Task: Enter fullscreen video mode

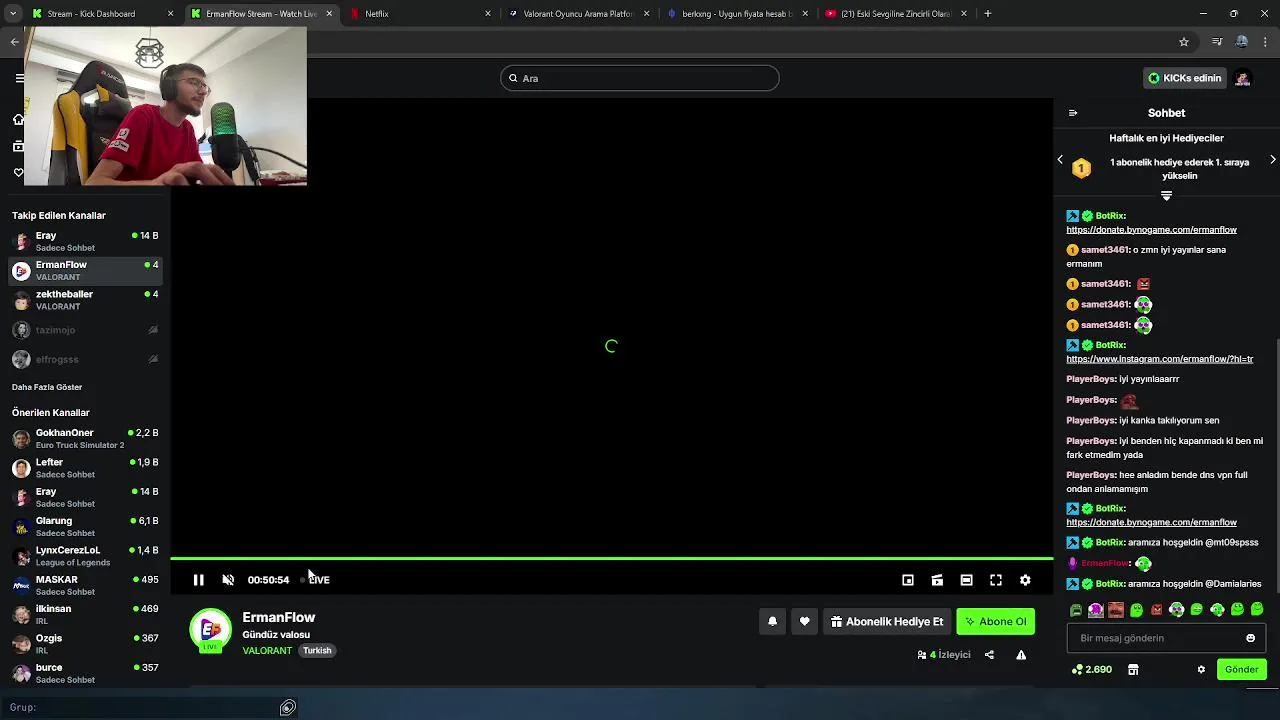Action: tap(996, 580)
